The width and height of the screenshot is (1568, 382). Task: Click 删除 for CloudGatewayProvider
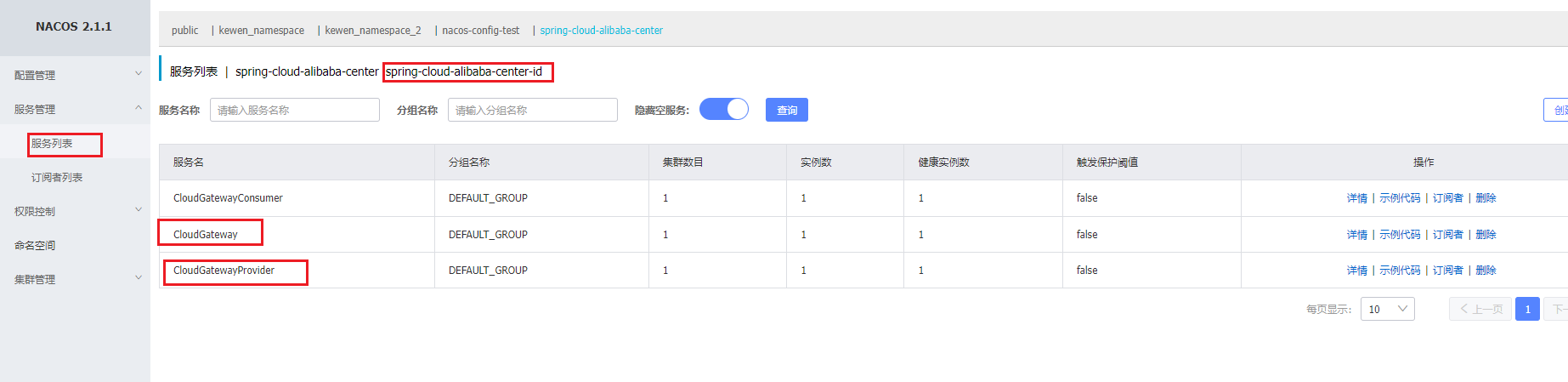1486,271
